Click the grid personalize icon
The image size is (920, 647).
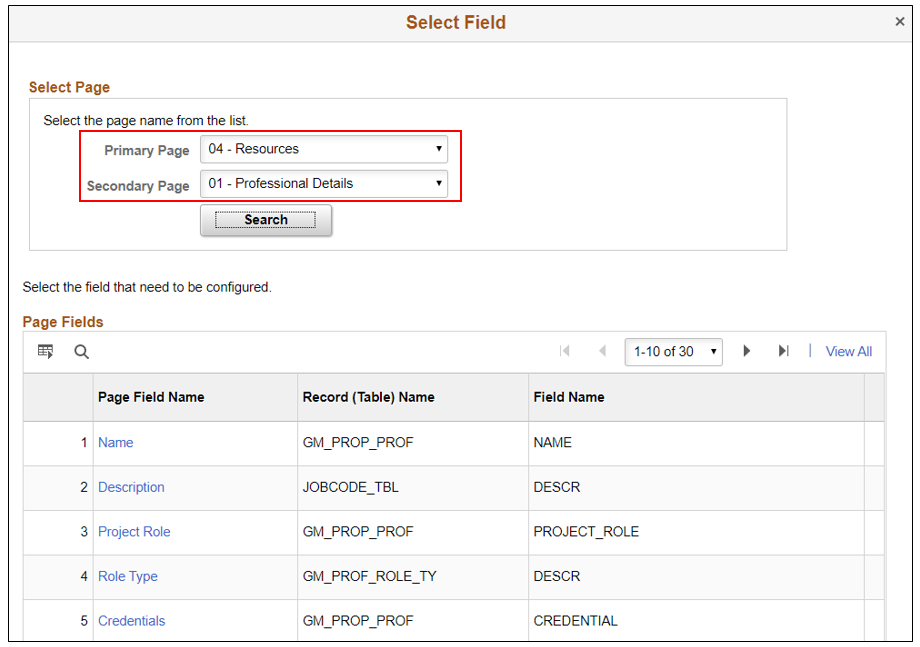[45, 351]
